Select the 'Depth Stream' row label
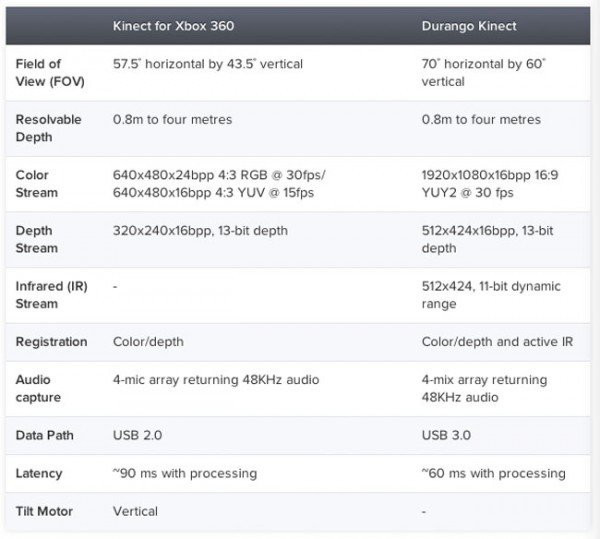The image size is (600, 539). click(x=36, y=239)
